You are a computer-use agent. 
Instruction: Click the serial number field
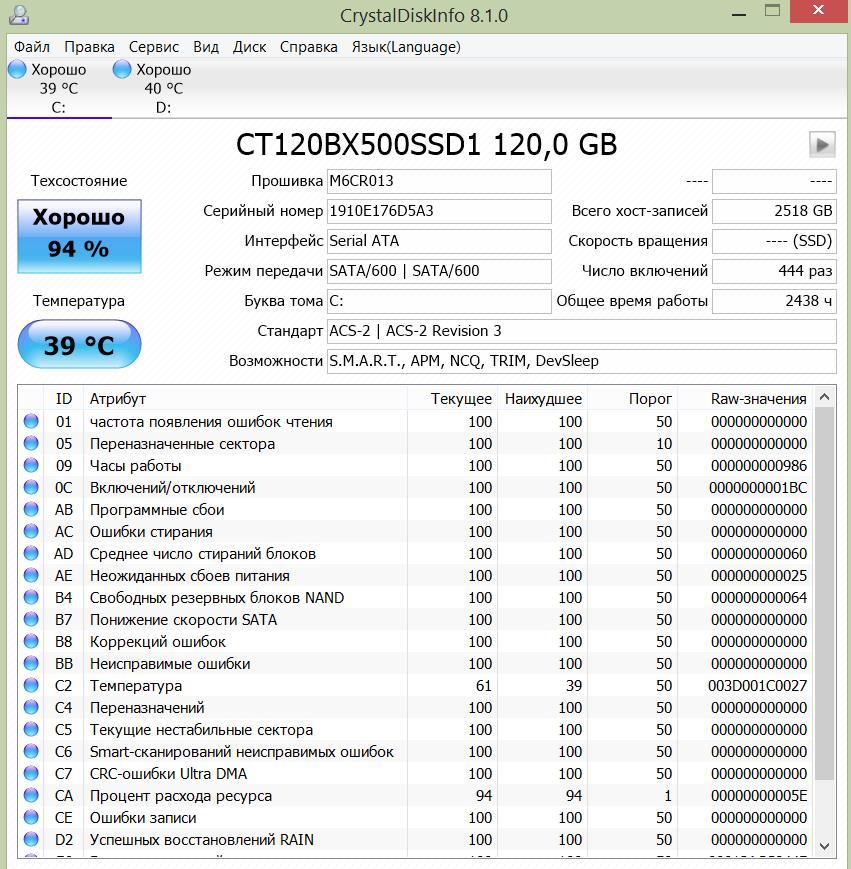(x=439, y=211)
